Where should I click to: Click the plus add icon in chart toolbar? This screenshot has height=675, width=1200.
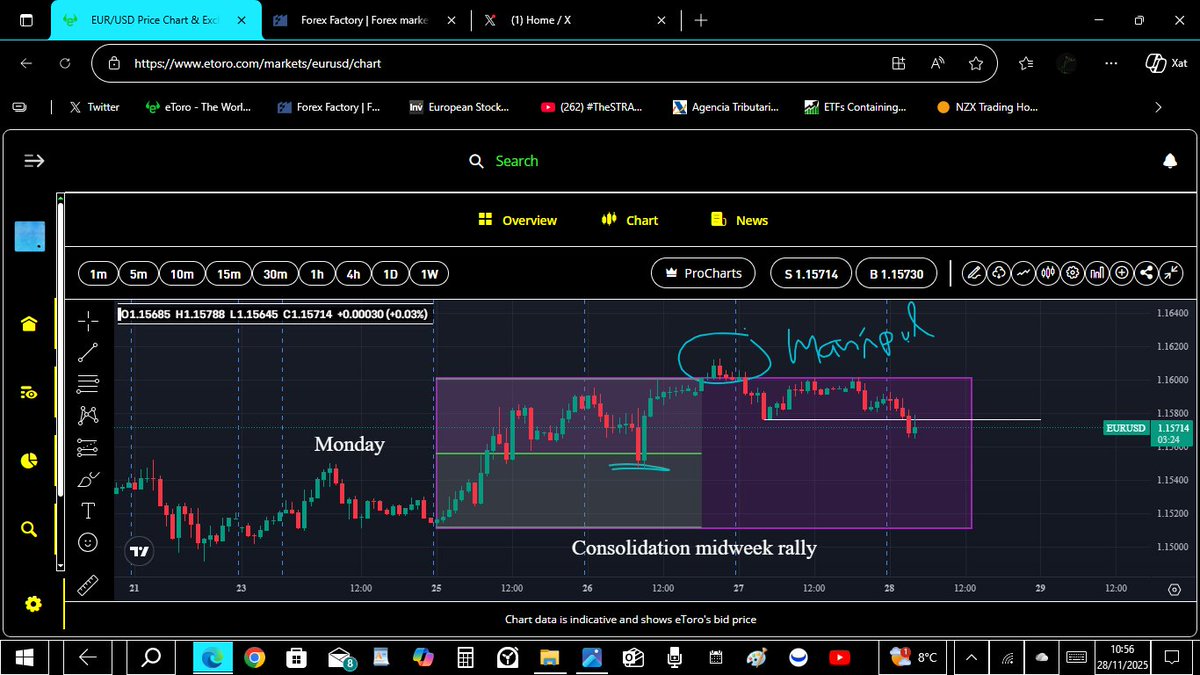pos(1122,273)
